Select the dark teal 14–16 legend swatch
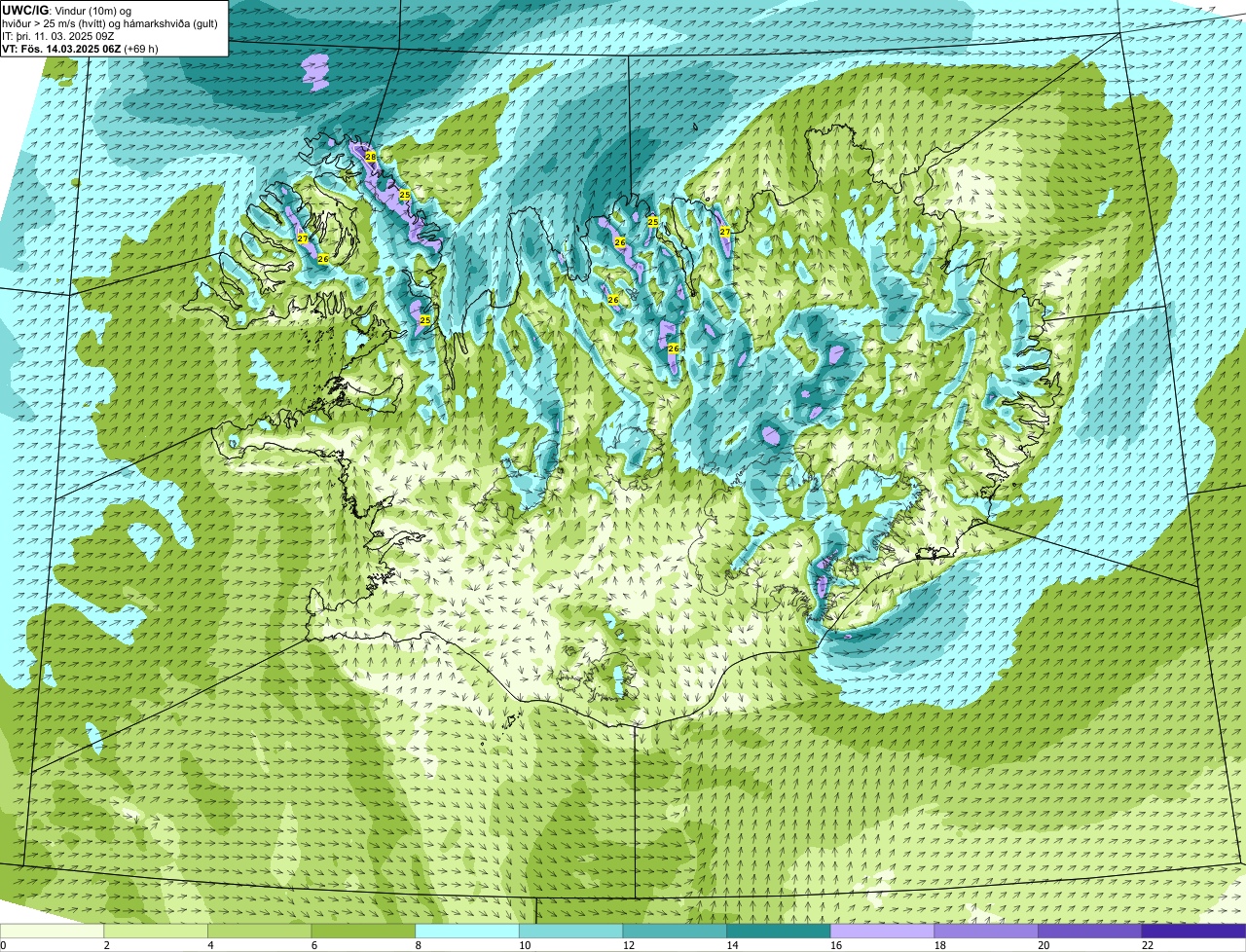The height and width of the screenshot is (952, 1246). 779,931
